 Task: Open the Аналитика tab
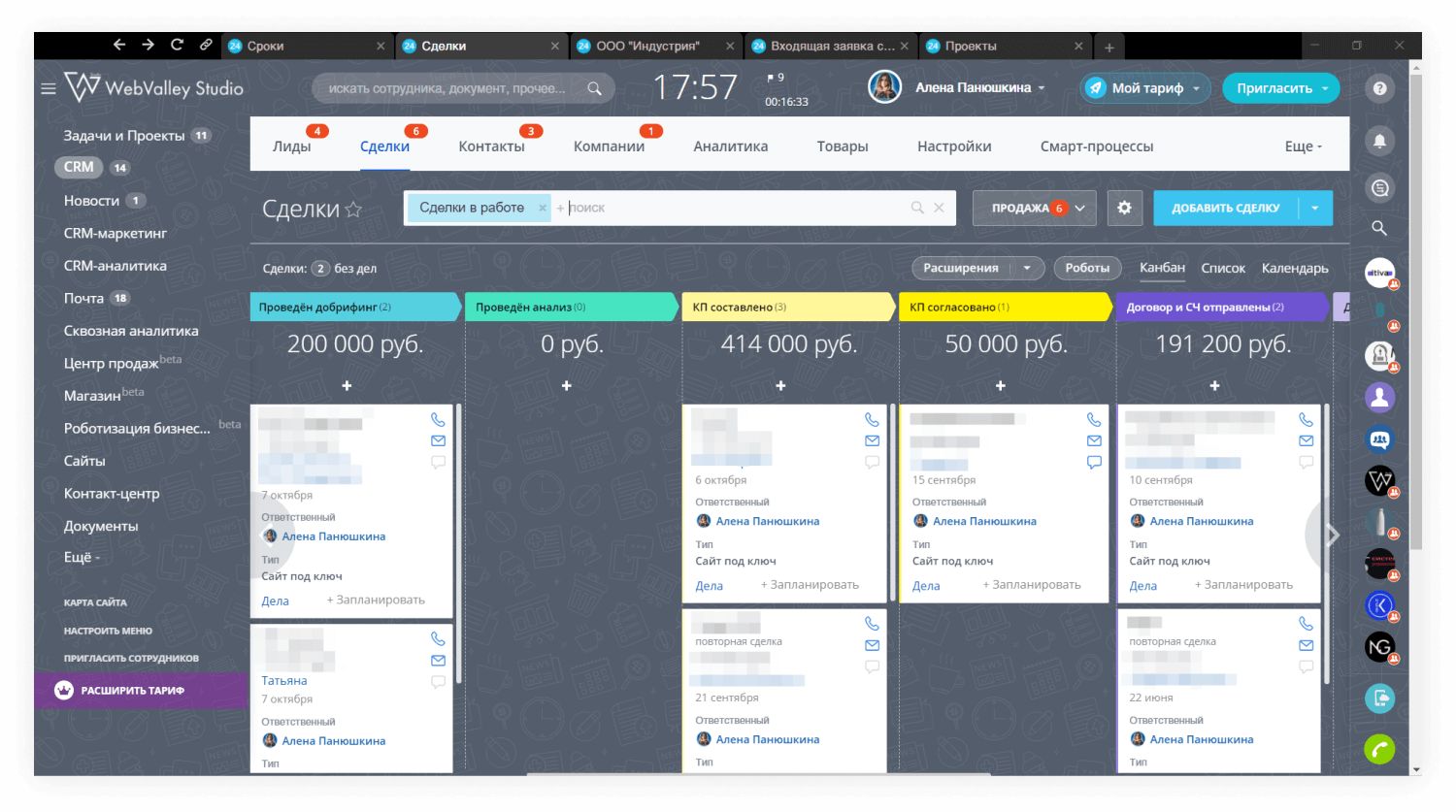point(731,146)
